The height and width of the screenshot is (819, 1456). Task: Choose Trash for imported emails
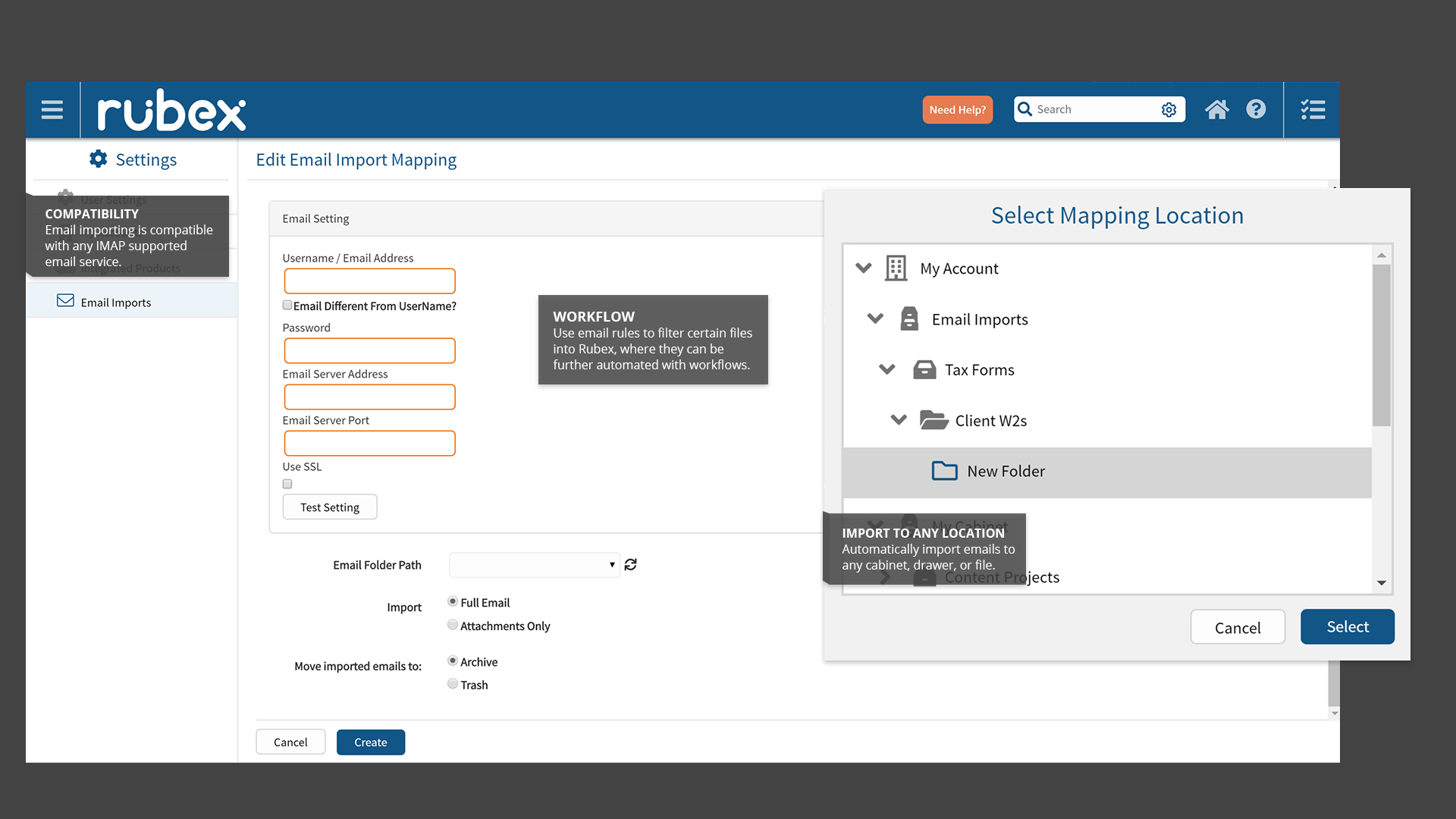pos(453,683)
